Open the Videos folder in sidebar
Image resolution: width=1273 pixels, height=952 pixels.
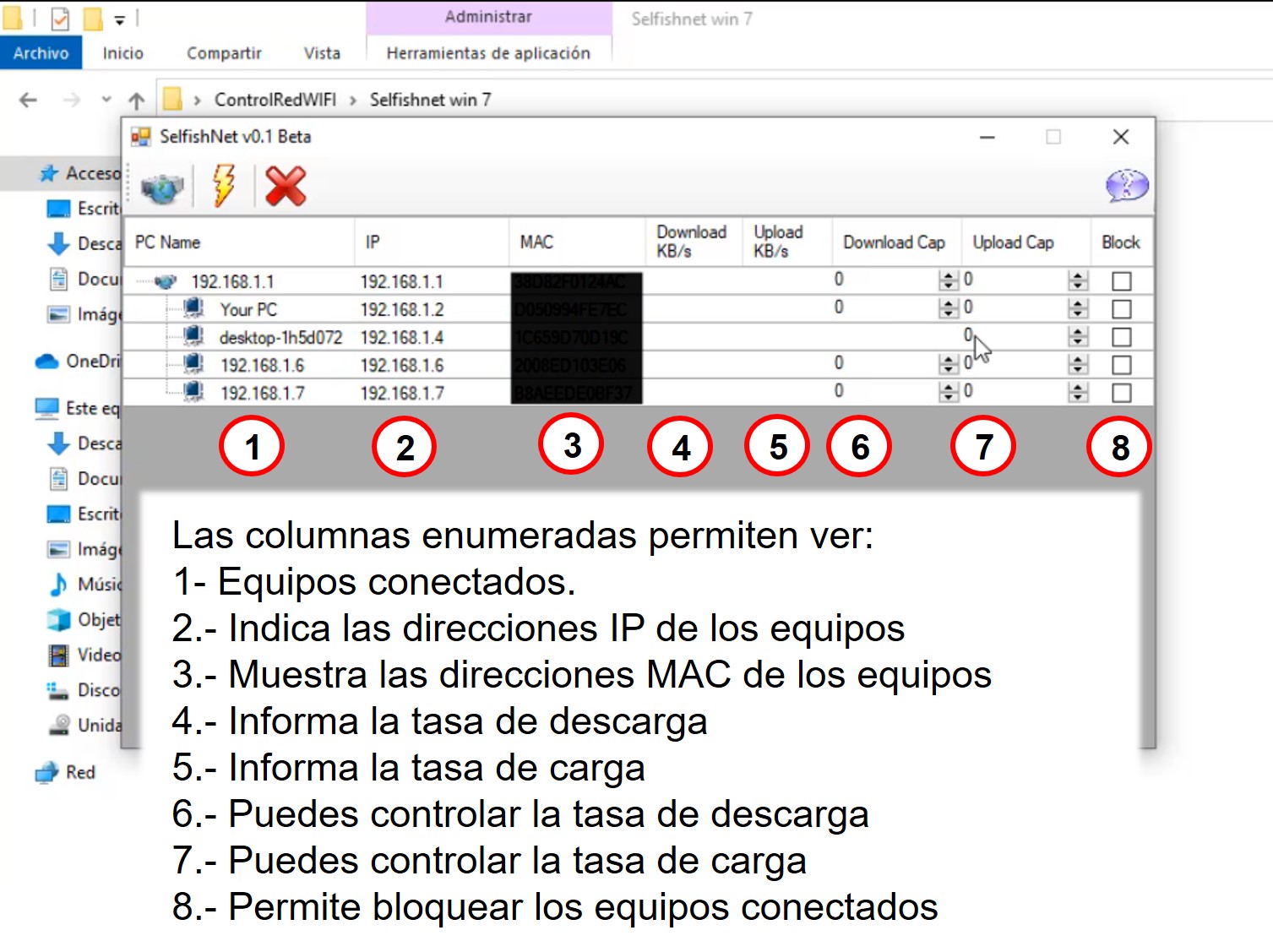(x=85, y=655)
